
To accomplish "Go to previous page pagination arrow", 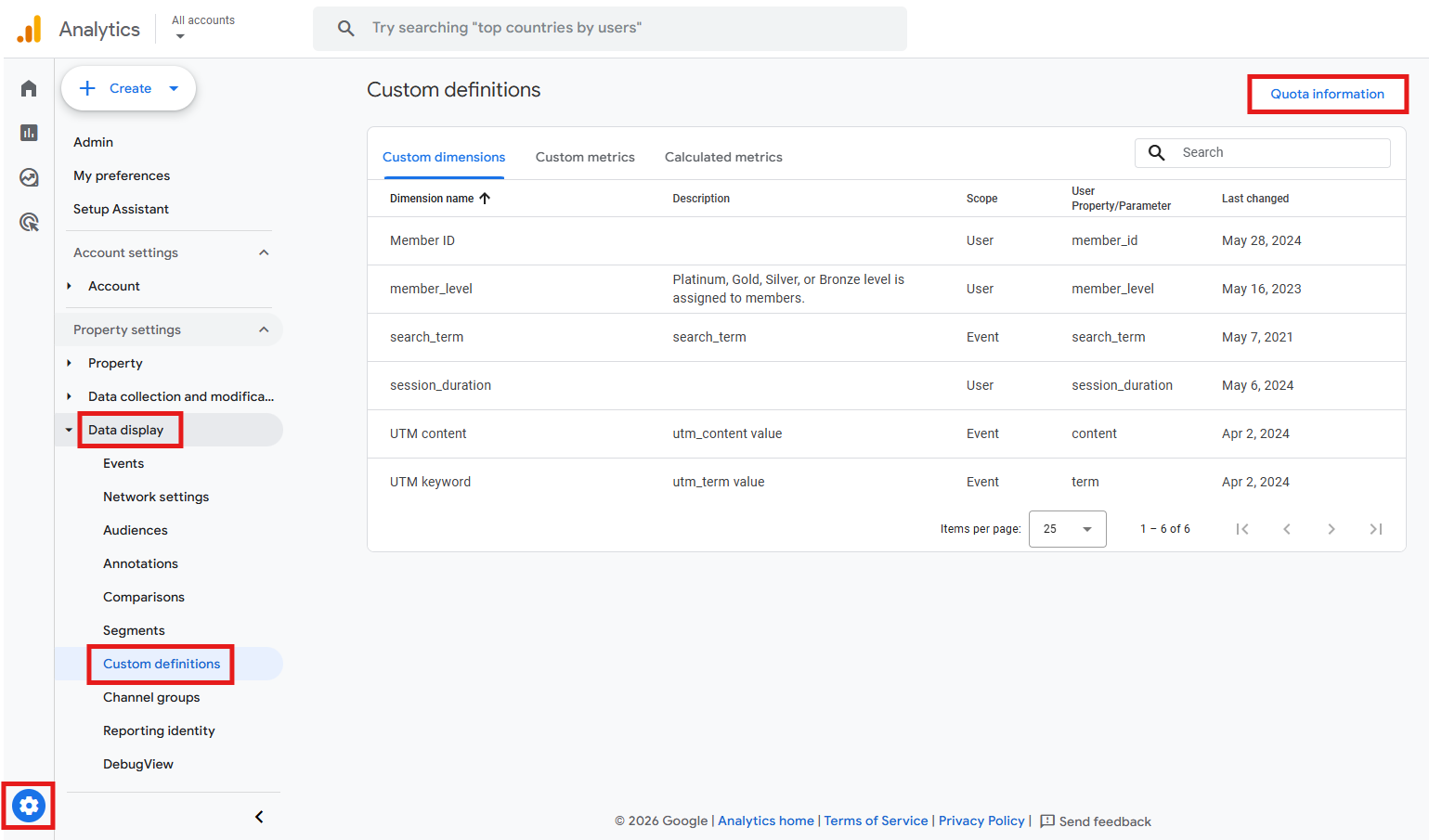I will pyautogui.click(x=1287, y=529).
